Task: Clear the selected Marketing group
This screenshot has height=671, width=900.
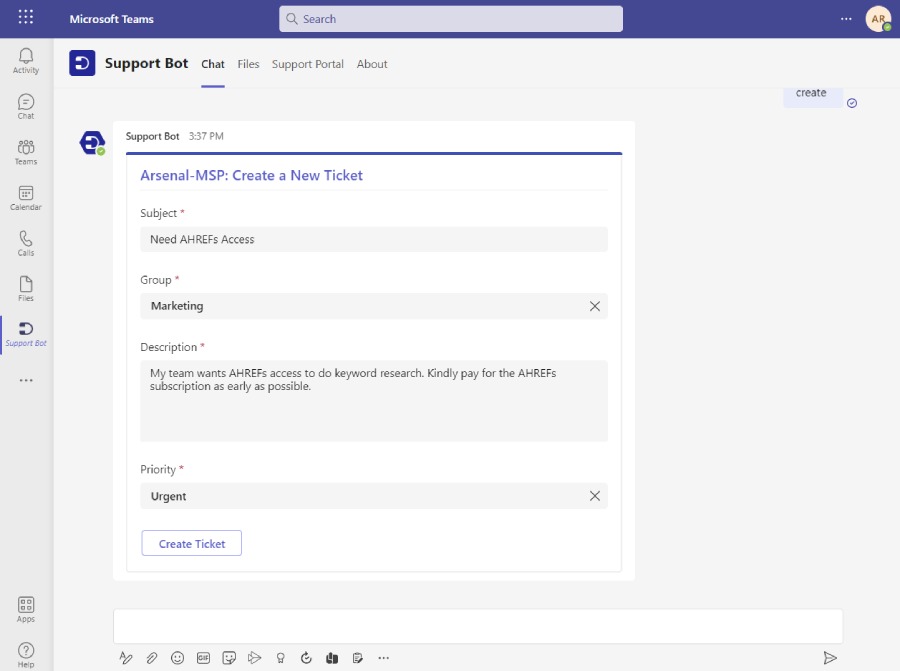Action: pos(595,305)
